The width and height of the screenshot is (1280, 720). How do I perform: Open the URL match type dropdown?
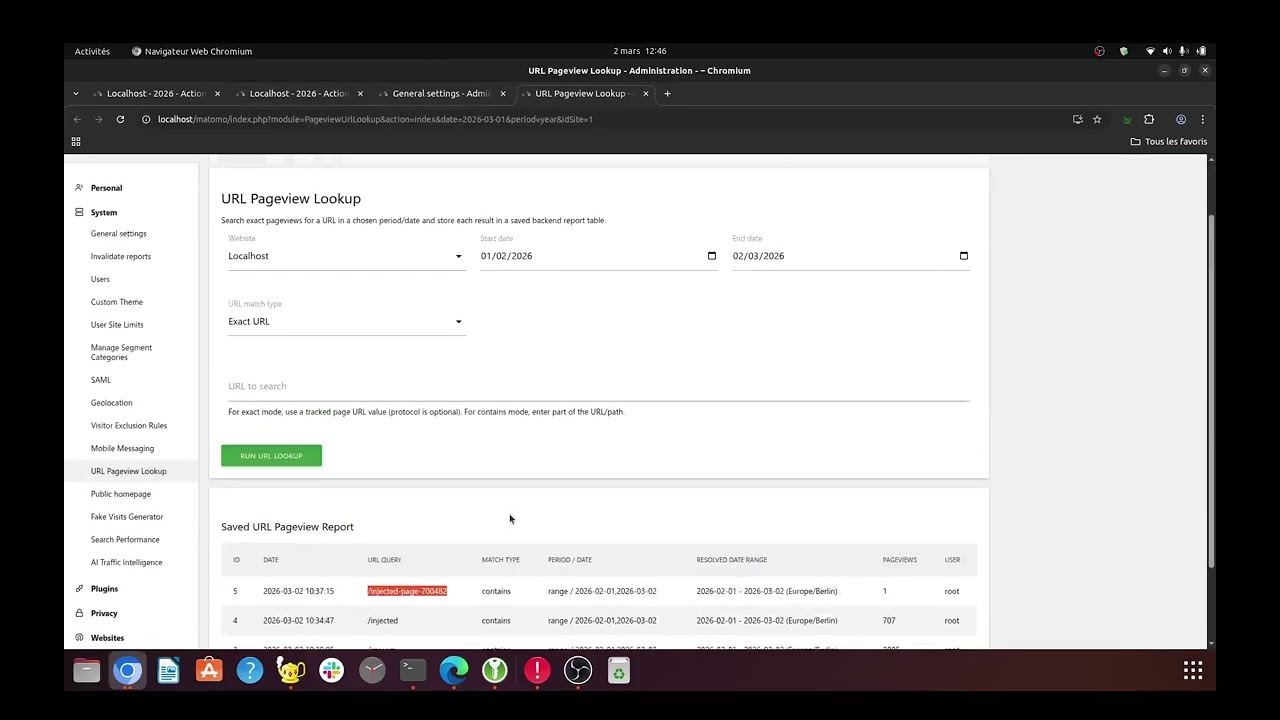pyautogui.click(x=346, y=322)
